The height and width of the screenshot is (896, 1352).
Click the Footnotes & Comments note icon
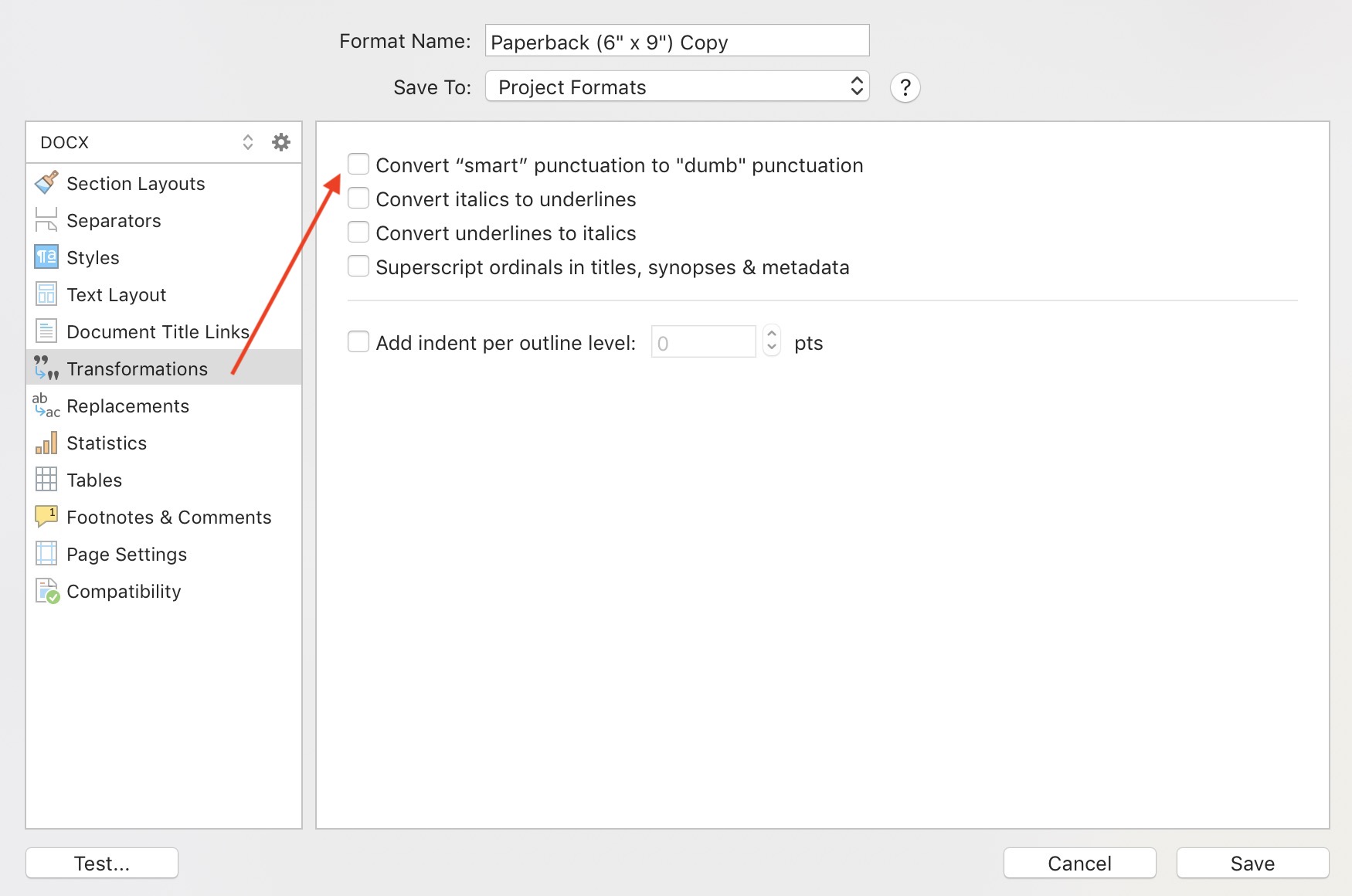pyautogui.click(x=46, y=516)
